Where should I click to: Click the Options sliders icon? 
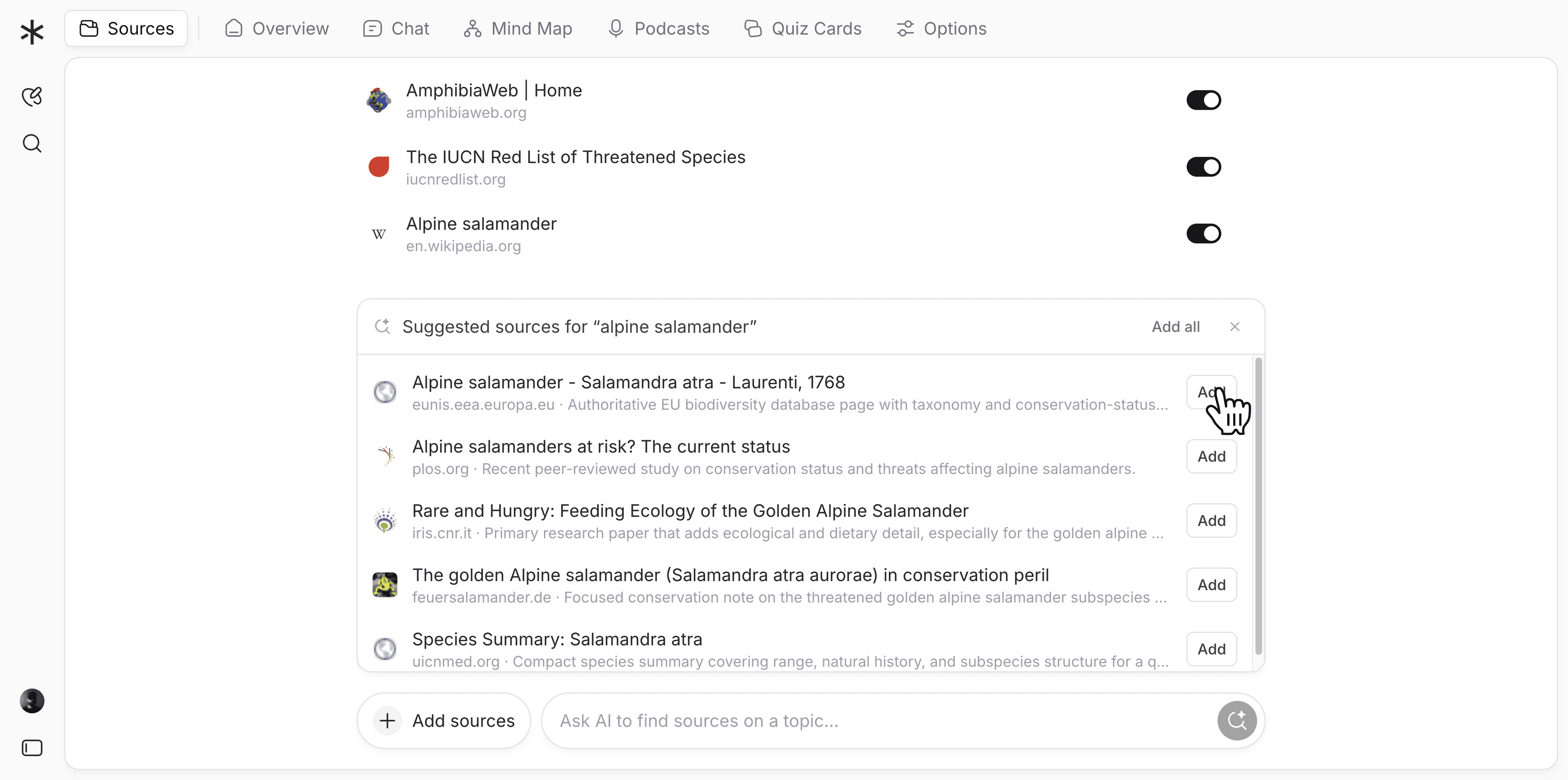(x=905, y=28)
